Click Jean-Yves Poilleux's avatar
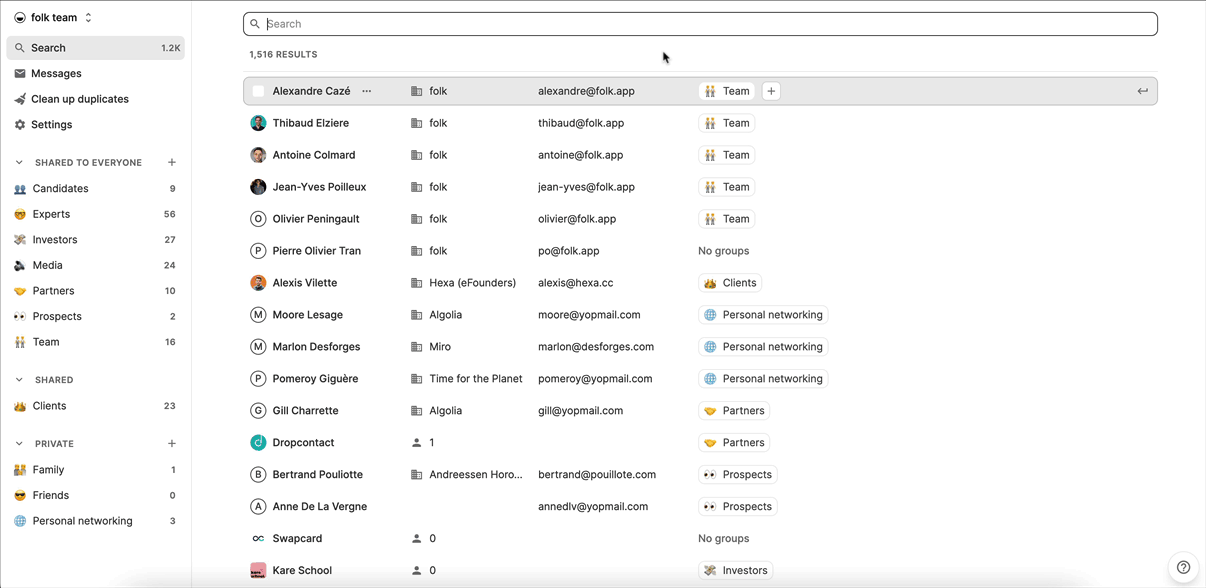This screenshot has width=1206, height=588. tap(258, 187)
